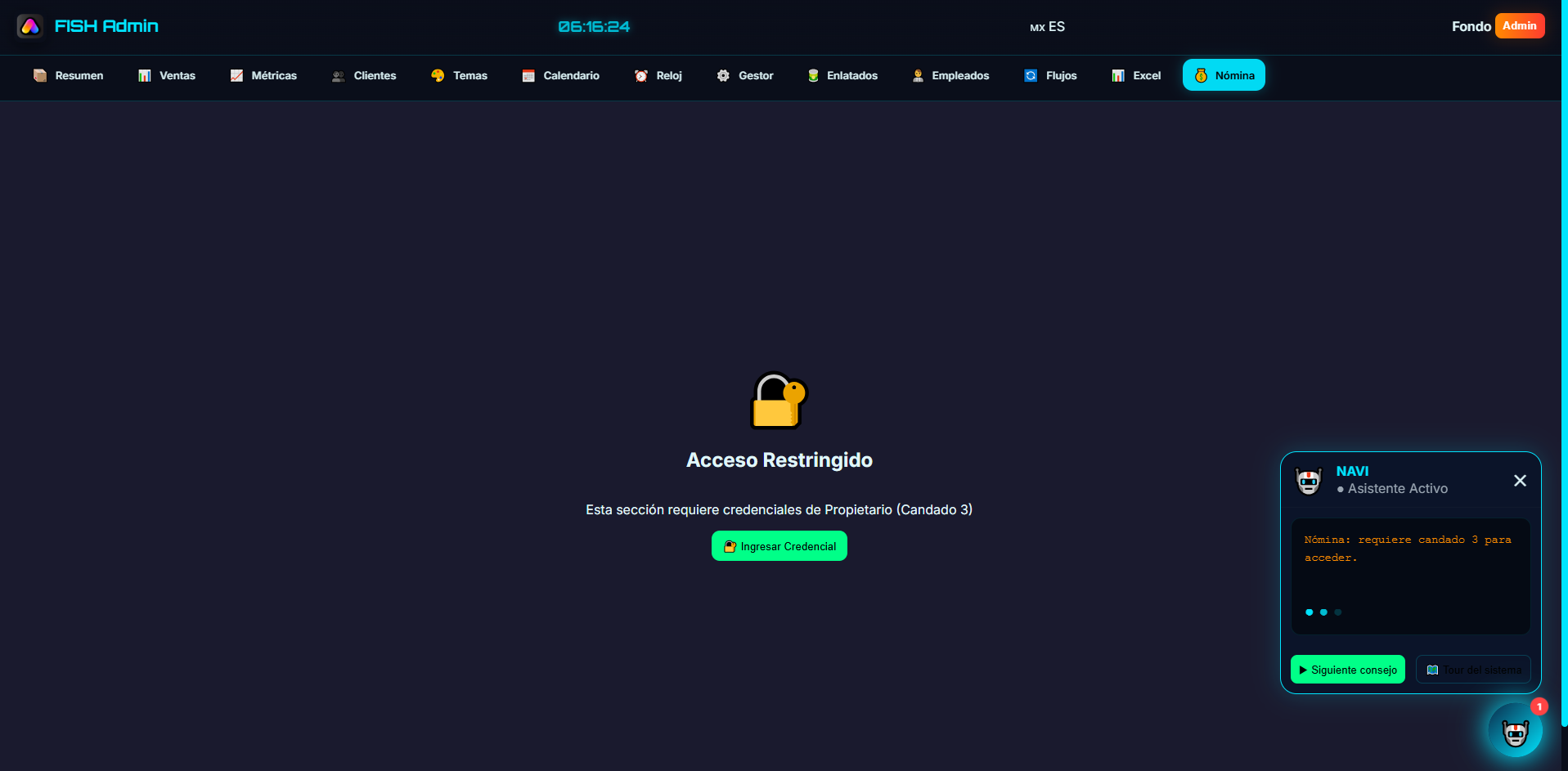Open the Empleados tab
The image size is (1568, 771).
950,76
